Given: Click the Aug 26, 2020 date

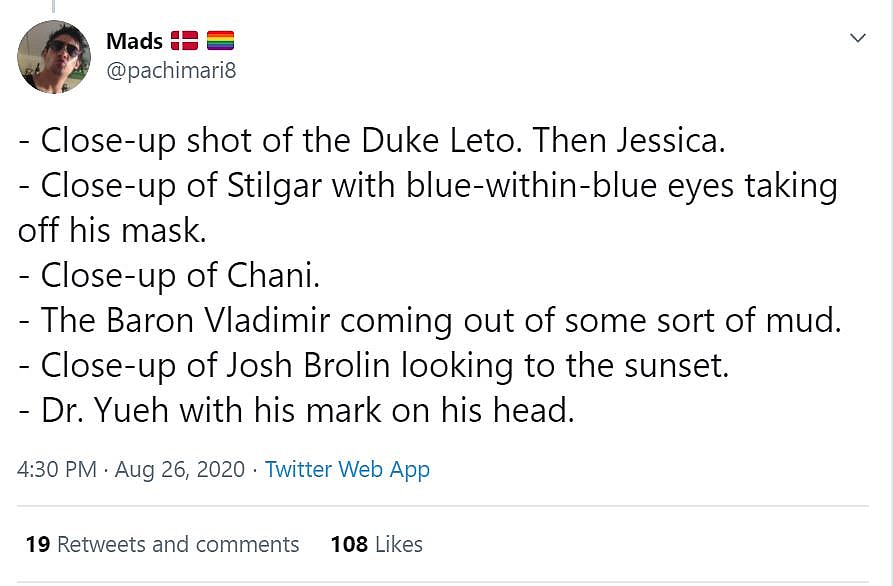Looking at the screenshot, I should (x=180, y=469).
